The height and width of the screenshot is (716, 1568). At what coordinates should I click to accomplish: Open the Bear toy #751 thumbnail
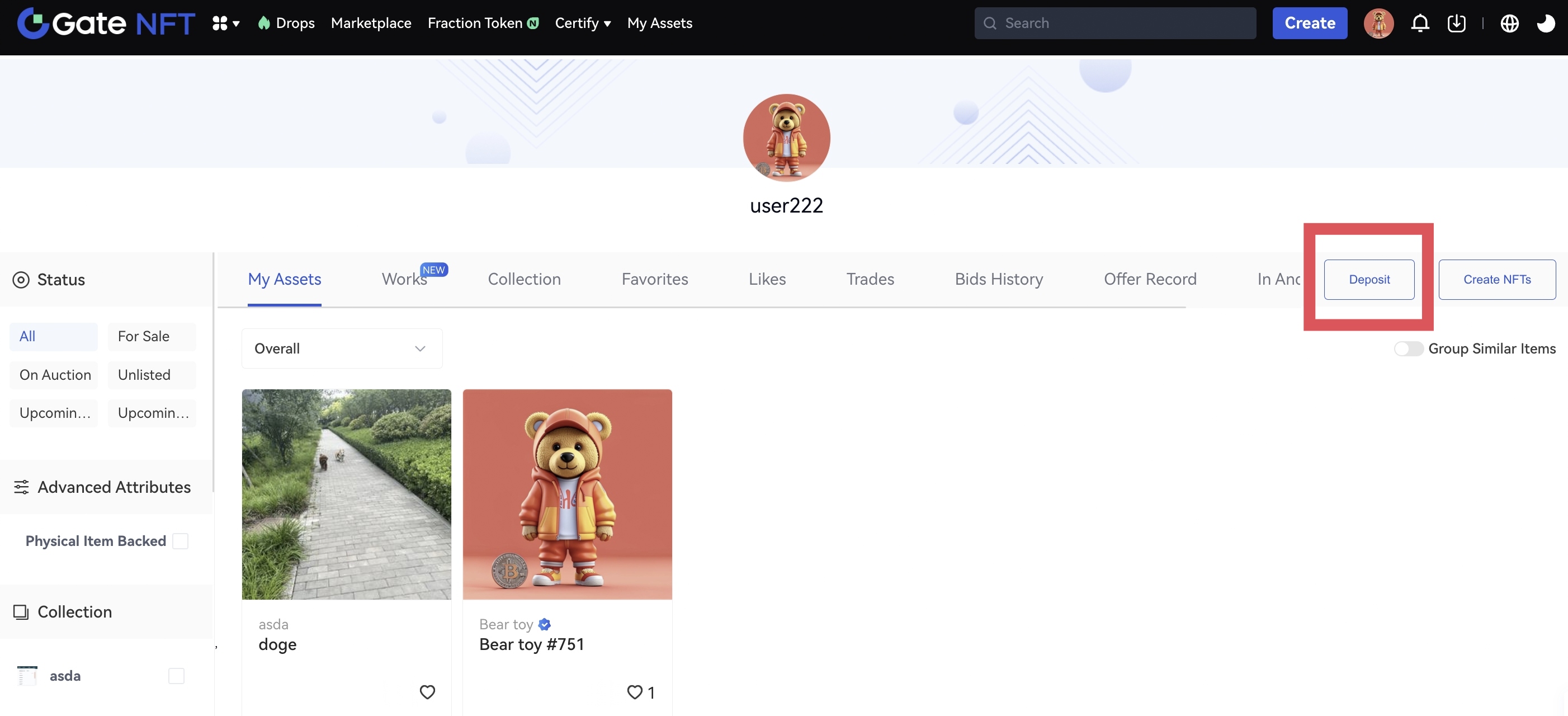pyautogui.click(x=566, y=494)
